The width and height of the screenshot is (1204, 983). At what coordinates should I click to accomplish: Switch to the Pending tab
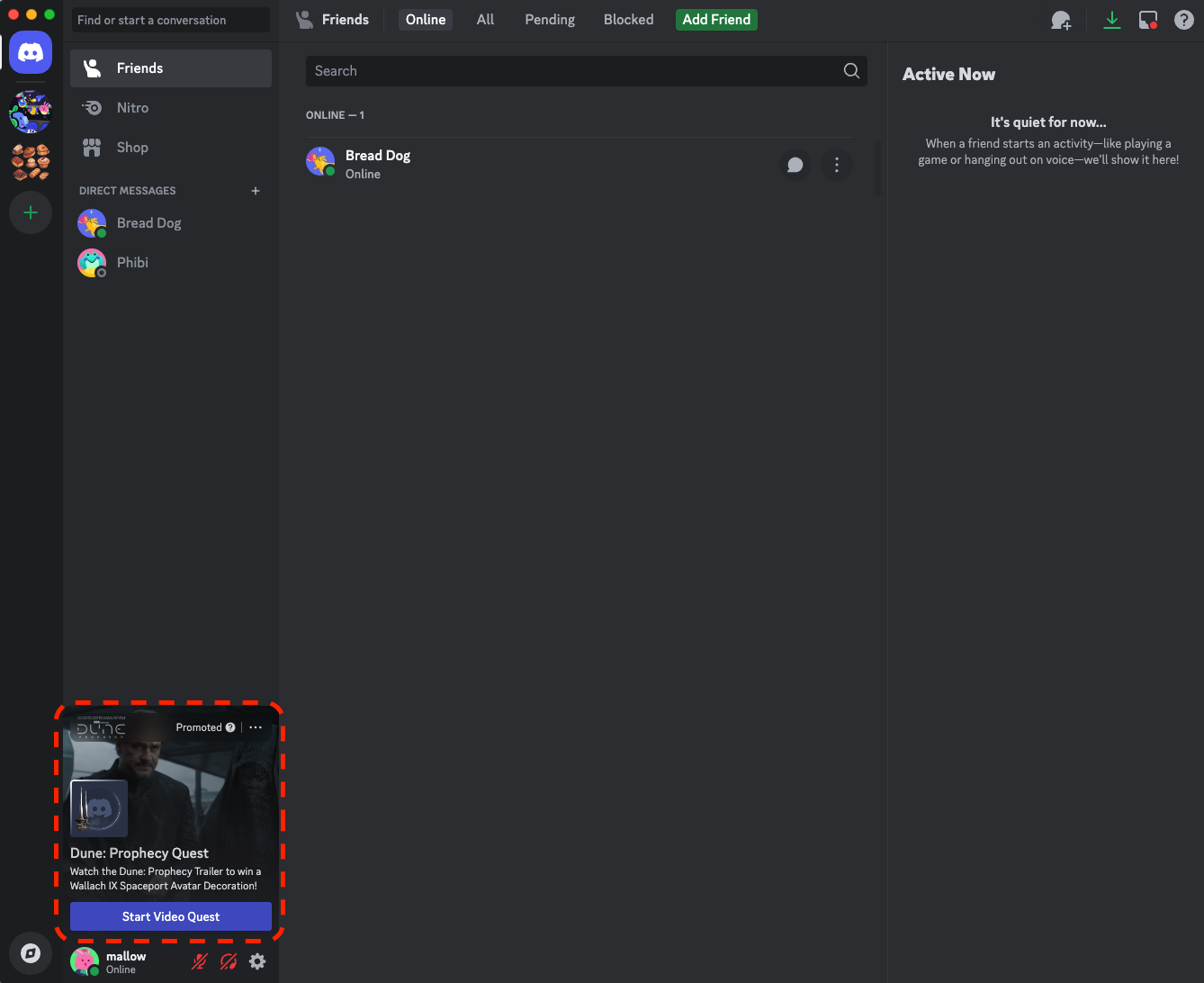tap(549, 19)
